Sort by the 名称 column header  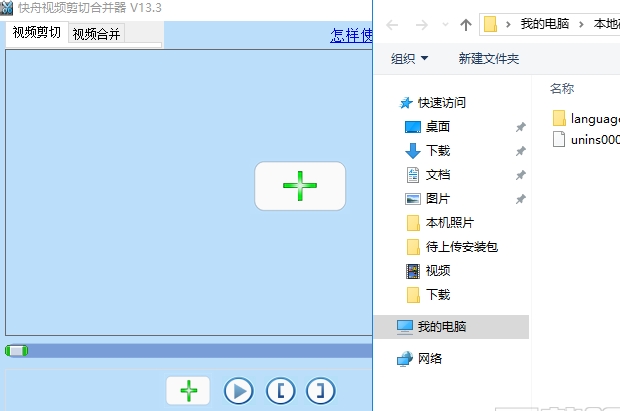[562, 88]
